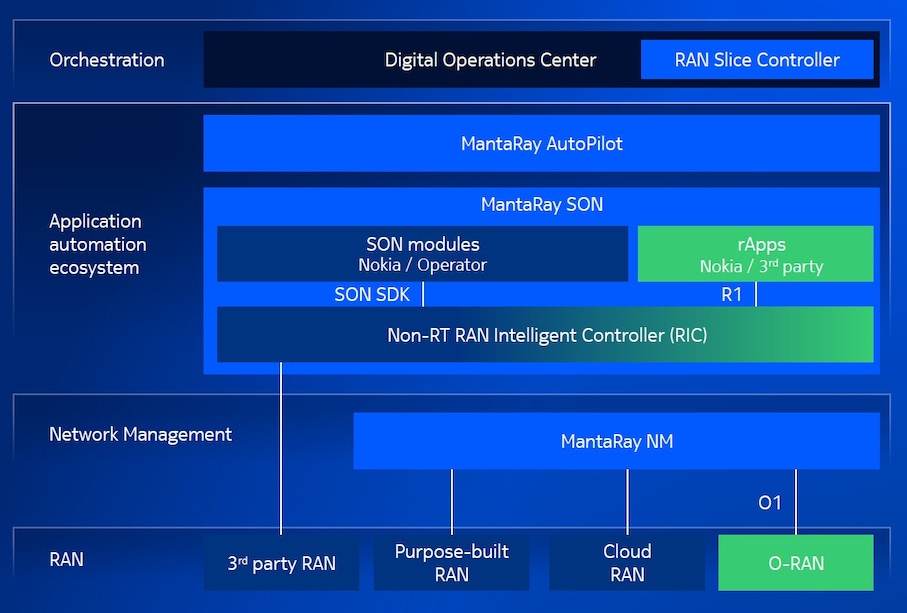Select the "MantaRay NM" bar
907x613 pixels.
coord(617,441)
